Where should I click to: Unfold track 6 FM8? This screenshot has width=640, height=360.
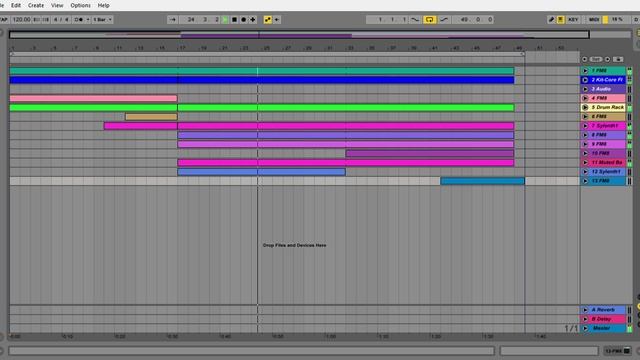tap(585, 117)
